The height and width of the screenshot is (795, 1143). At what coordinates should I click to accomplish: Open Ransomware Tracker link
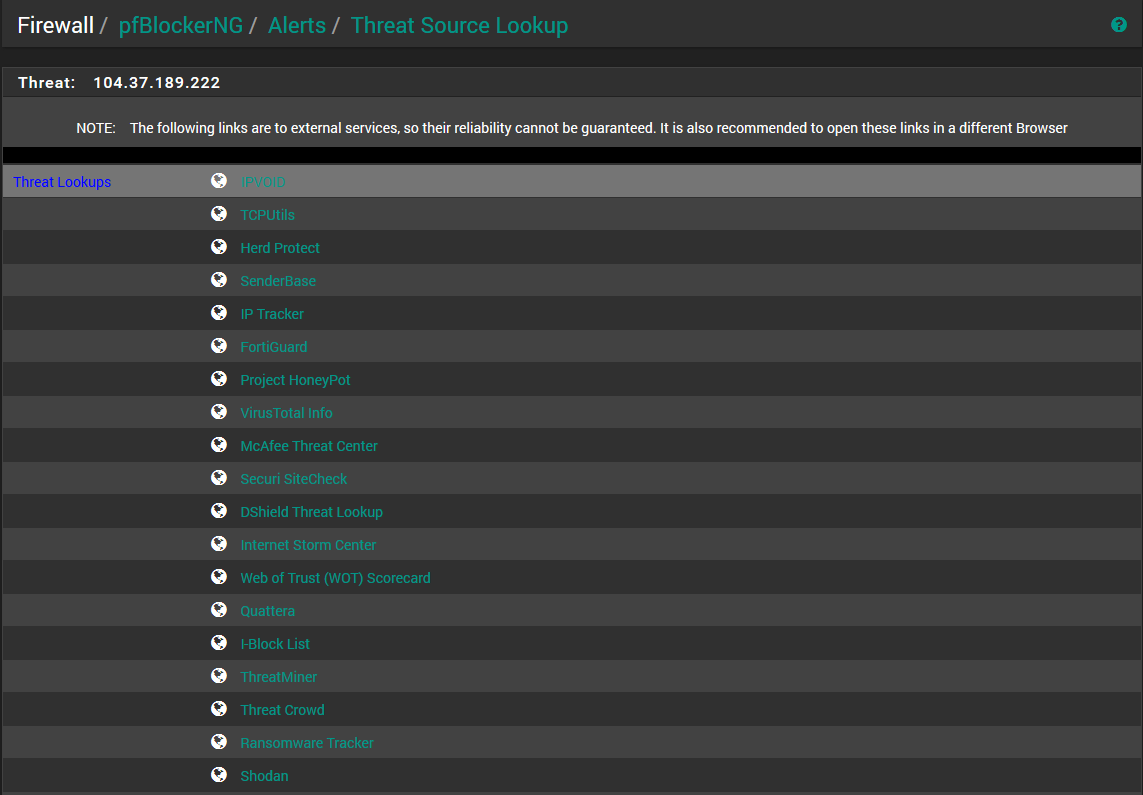pos(307,743)
